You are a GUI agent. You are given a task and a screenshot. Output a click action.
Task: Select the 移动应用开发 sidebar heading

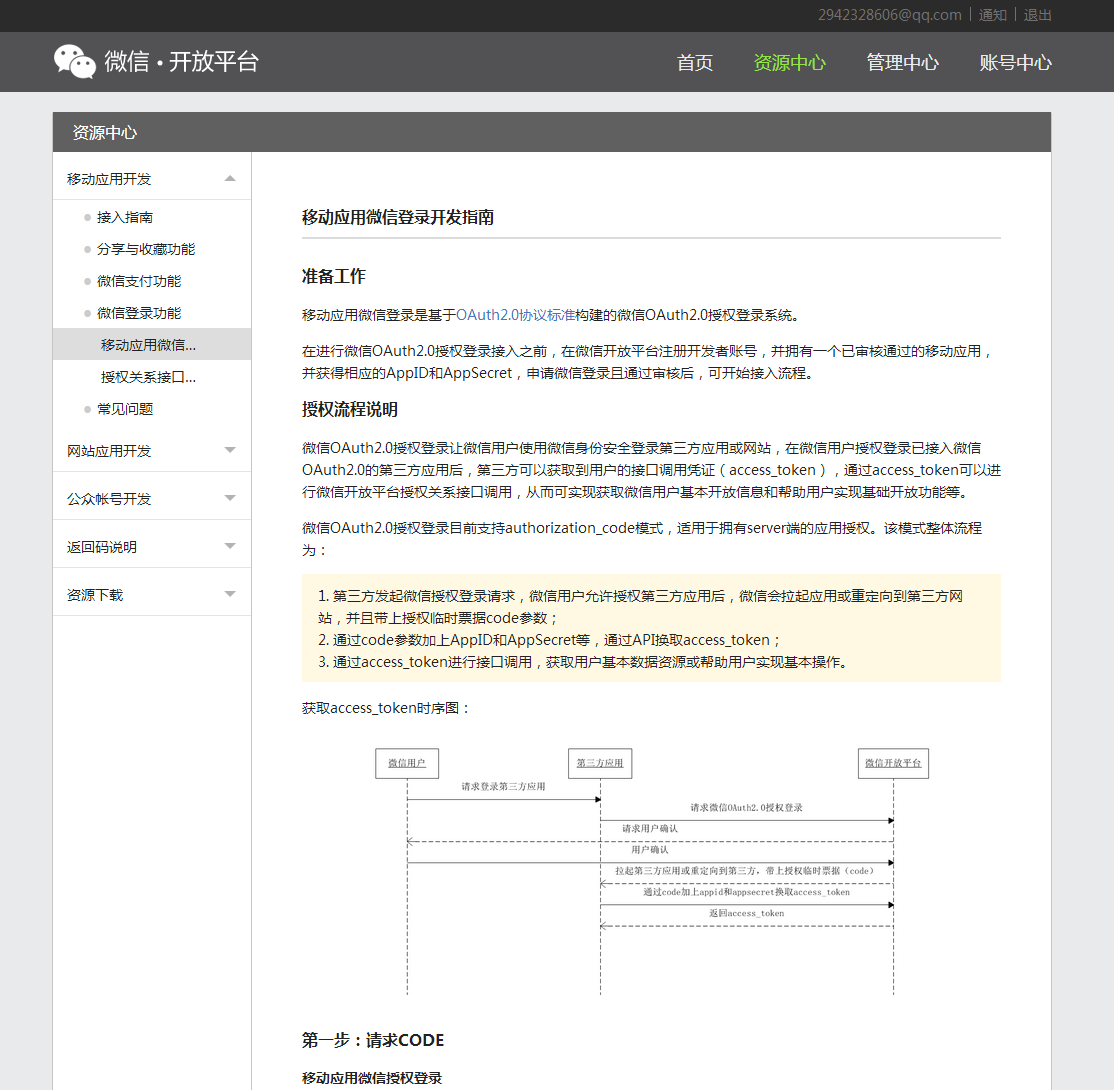109,179
